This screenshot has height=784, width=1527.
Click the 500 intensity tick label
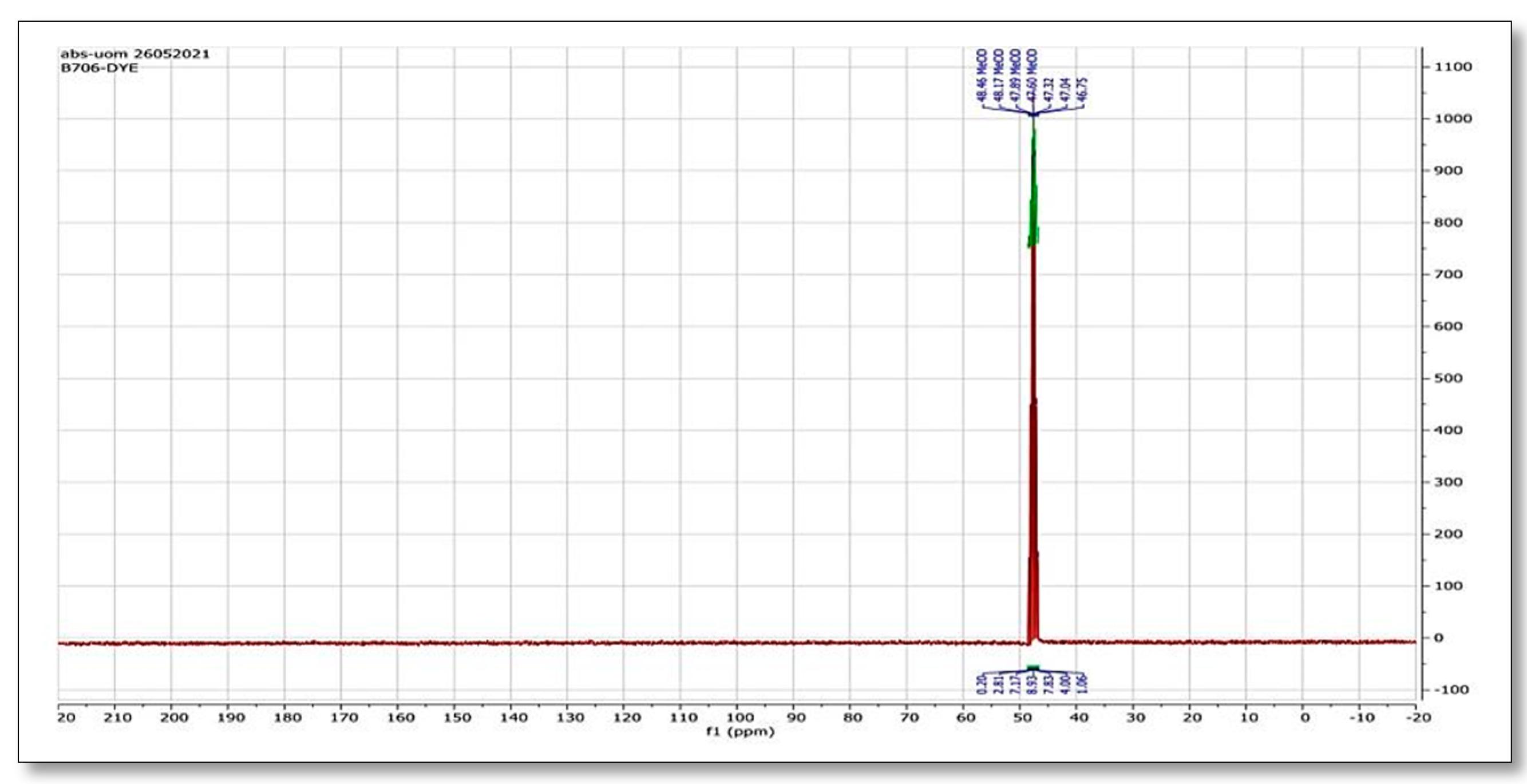pos(1449,378)
